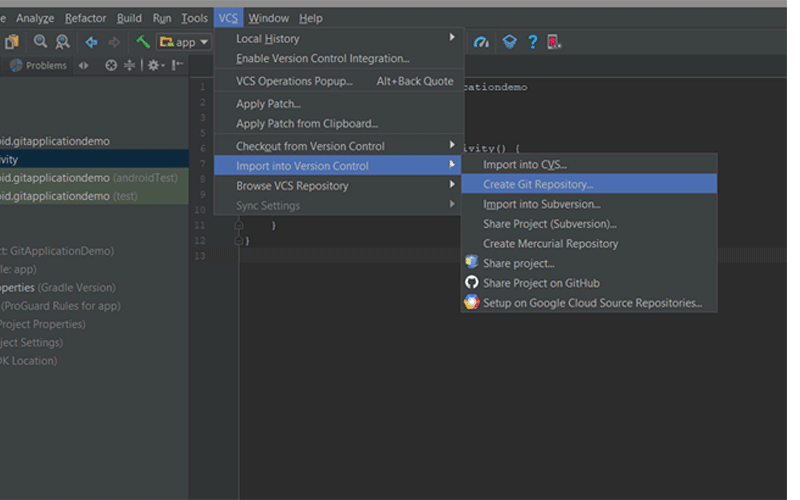Expand the Local History submenu
Image resolution: width=800 pixels, height=500 pixels.
point(339,39)
